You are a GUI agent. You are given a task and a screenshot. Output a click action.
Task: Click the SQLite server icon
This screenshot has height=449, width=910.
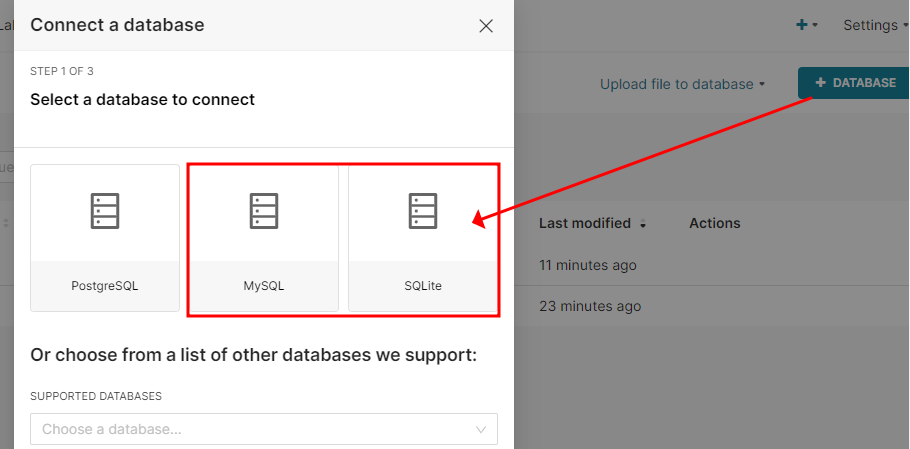coord(422,211)
